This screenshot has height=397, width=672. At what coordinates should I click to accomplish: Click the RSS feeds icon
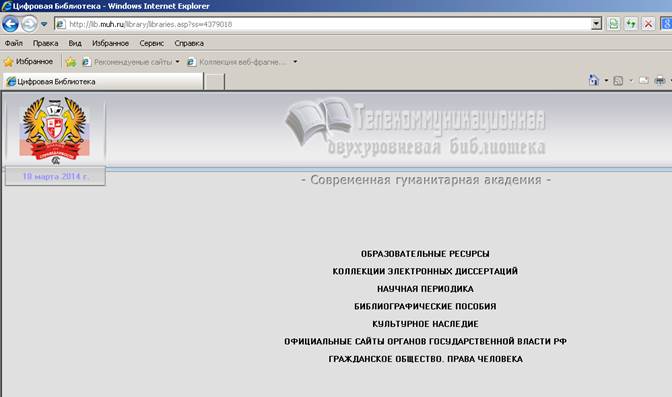pyautogui.click(x=618, y=81)
